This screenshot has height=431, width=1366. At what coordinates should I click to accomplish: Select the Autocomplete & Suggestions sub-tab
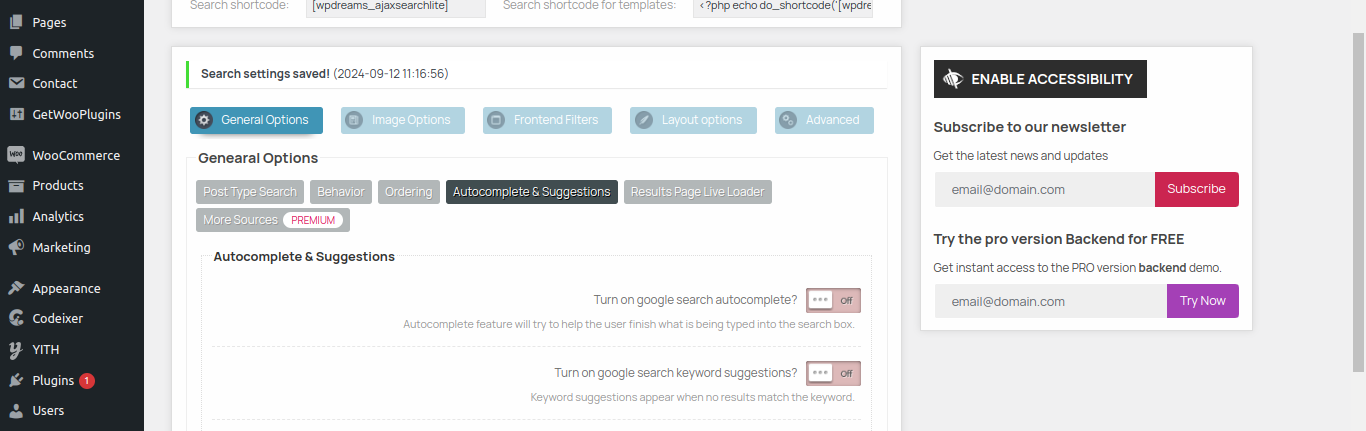532,192
